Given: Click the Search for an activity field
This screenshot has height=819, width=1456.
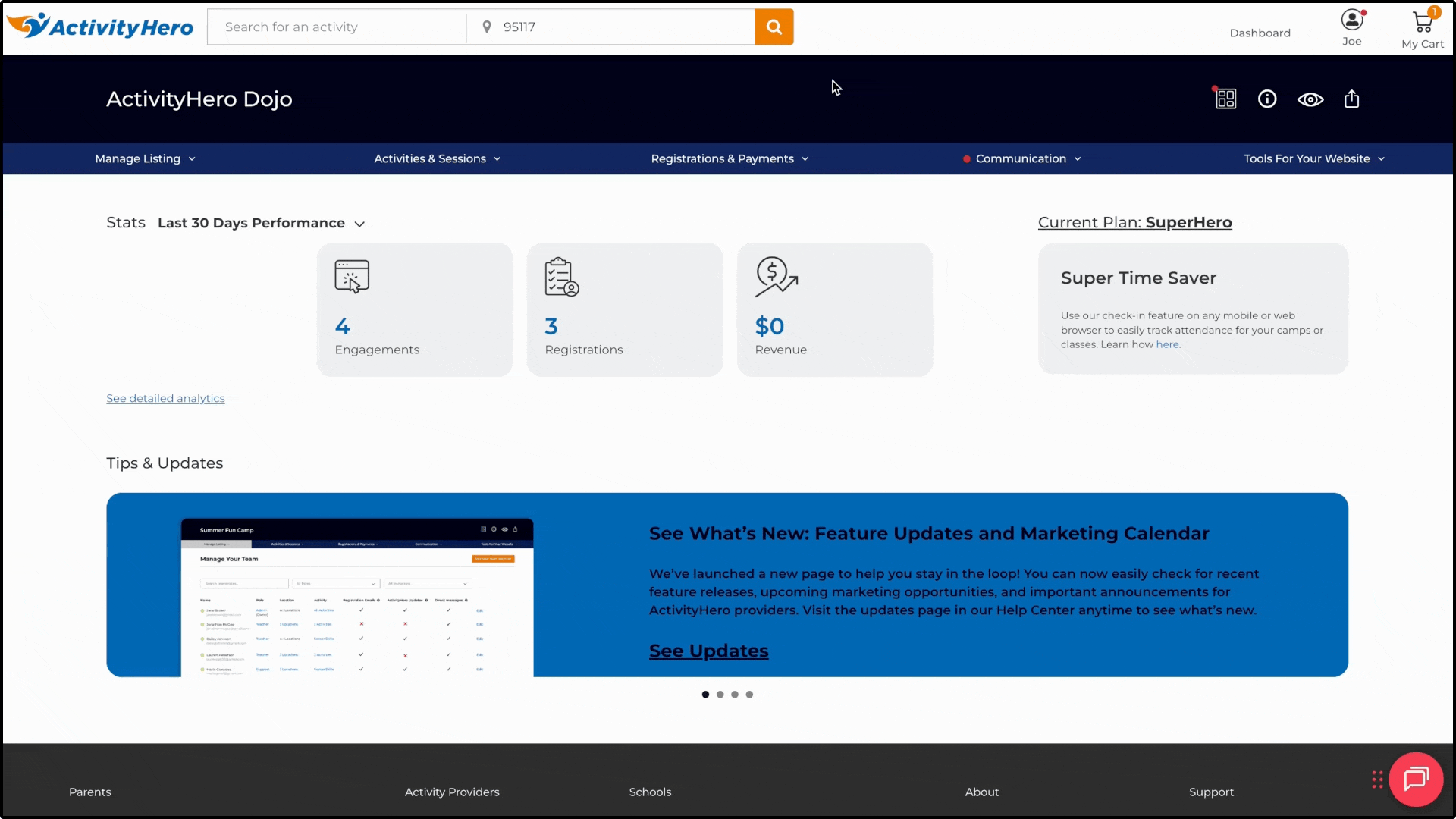Looking at the screenshot, I should coord(337,27).
